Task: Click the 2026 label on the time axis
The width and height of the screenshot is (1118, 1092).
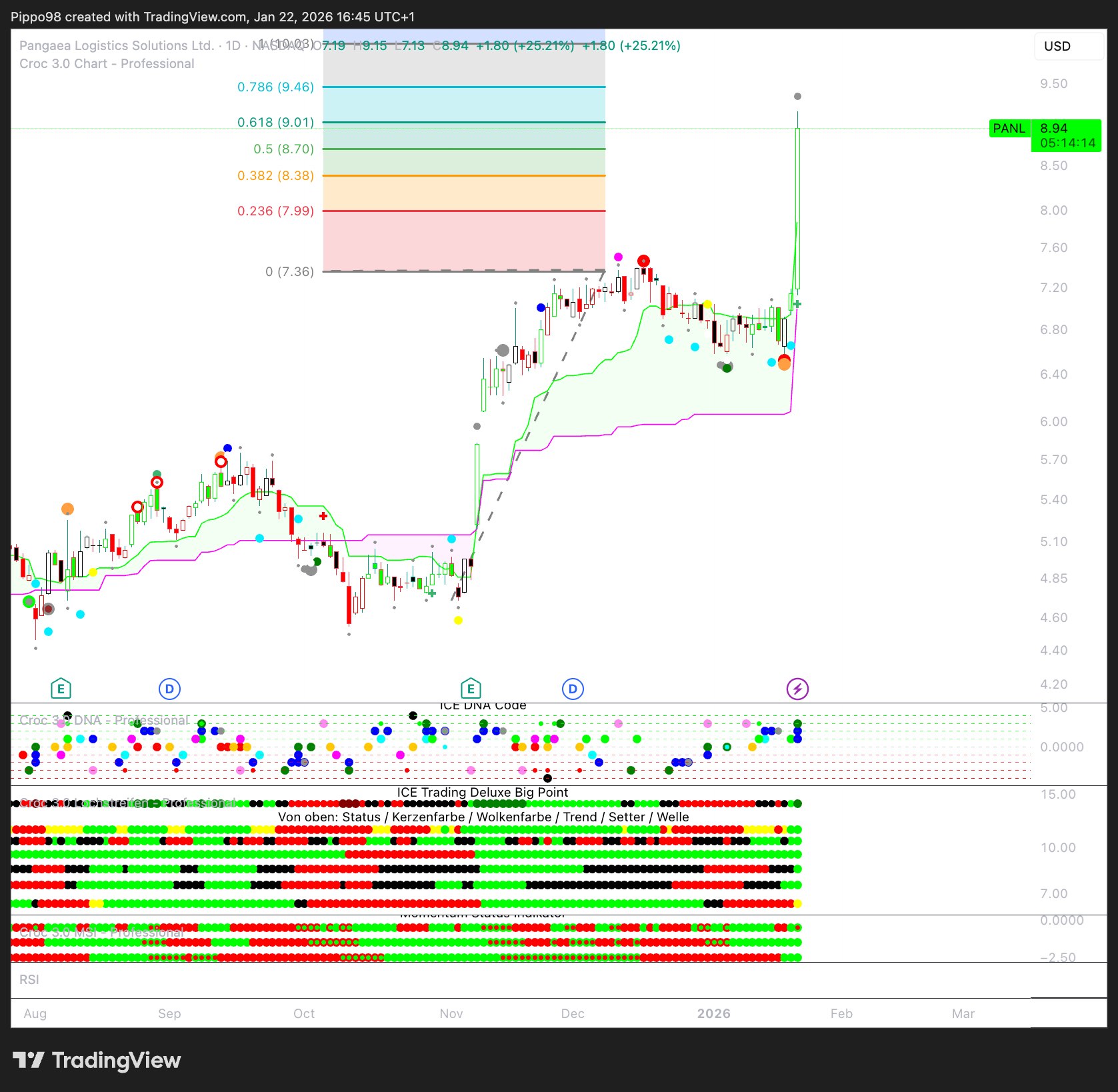Action: [x=713, y=1013]
